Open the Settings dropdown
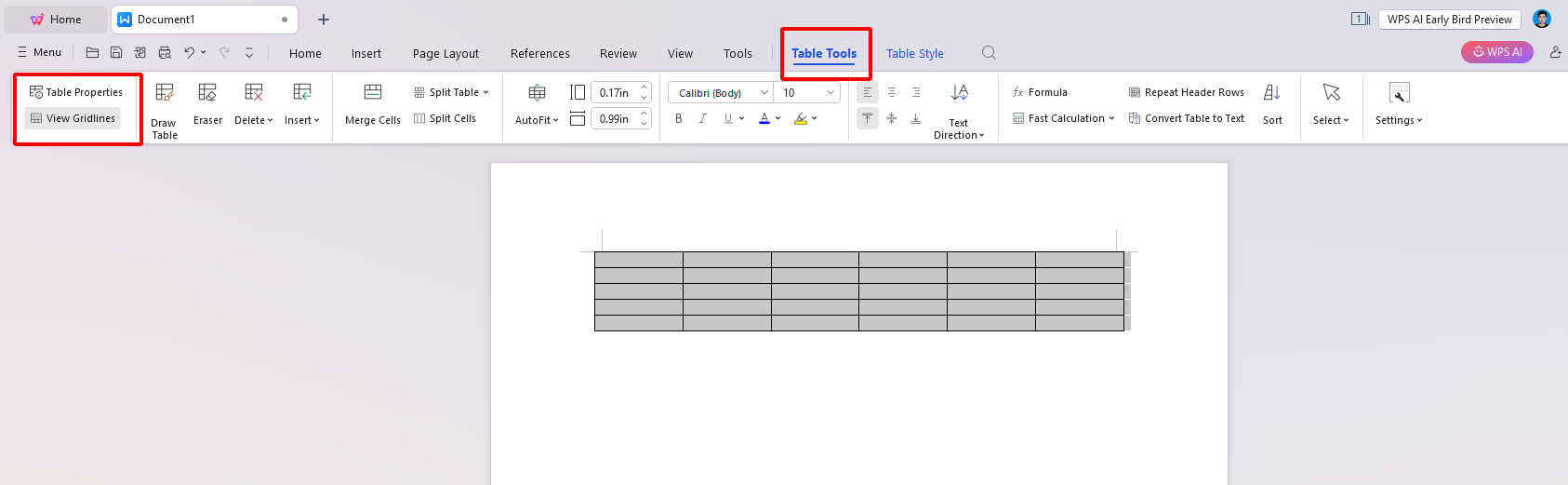The height and width of the screenshot is (485, 1568). [x=1399, y=104]
